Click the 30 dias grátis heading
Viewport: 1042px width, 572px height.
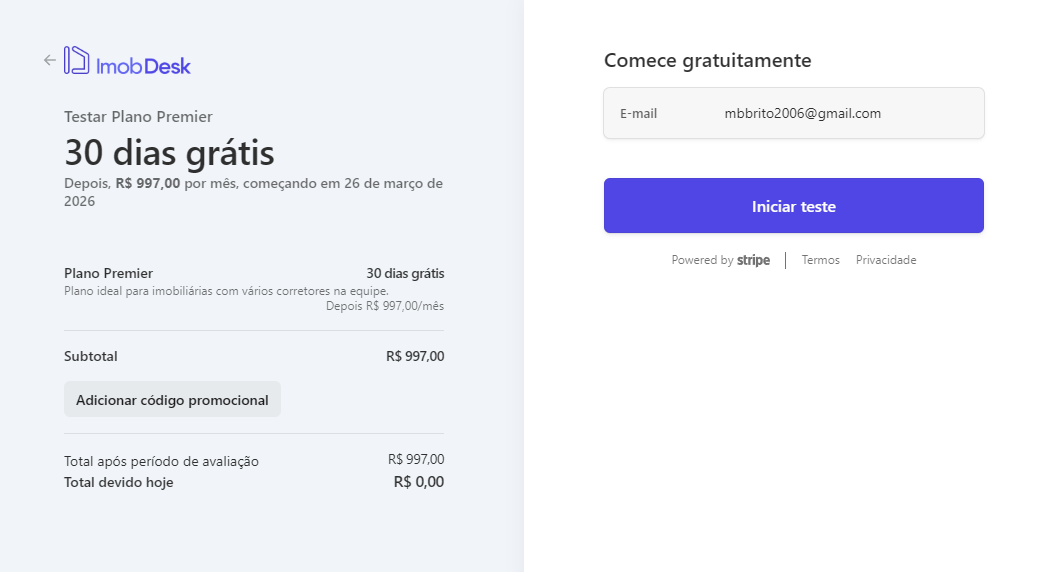[x=169, y=153]
